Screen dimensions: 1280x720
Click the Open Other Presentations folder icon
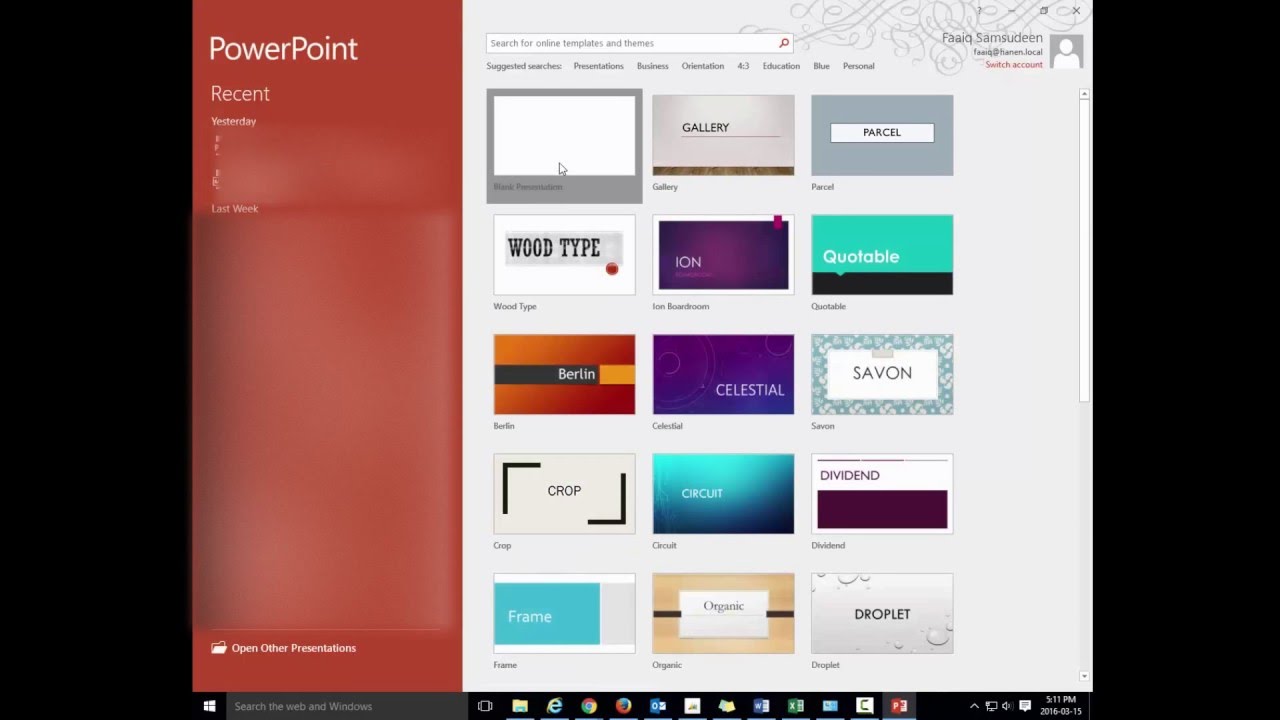click(x=219, y=648)
